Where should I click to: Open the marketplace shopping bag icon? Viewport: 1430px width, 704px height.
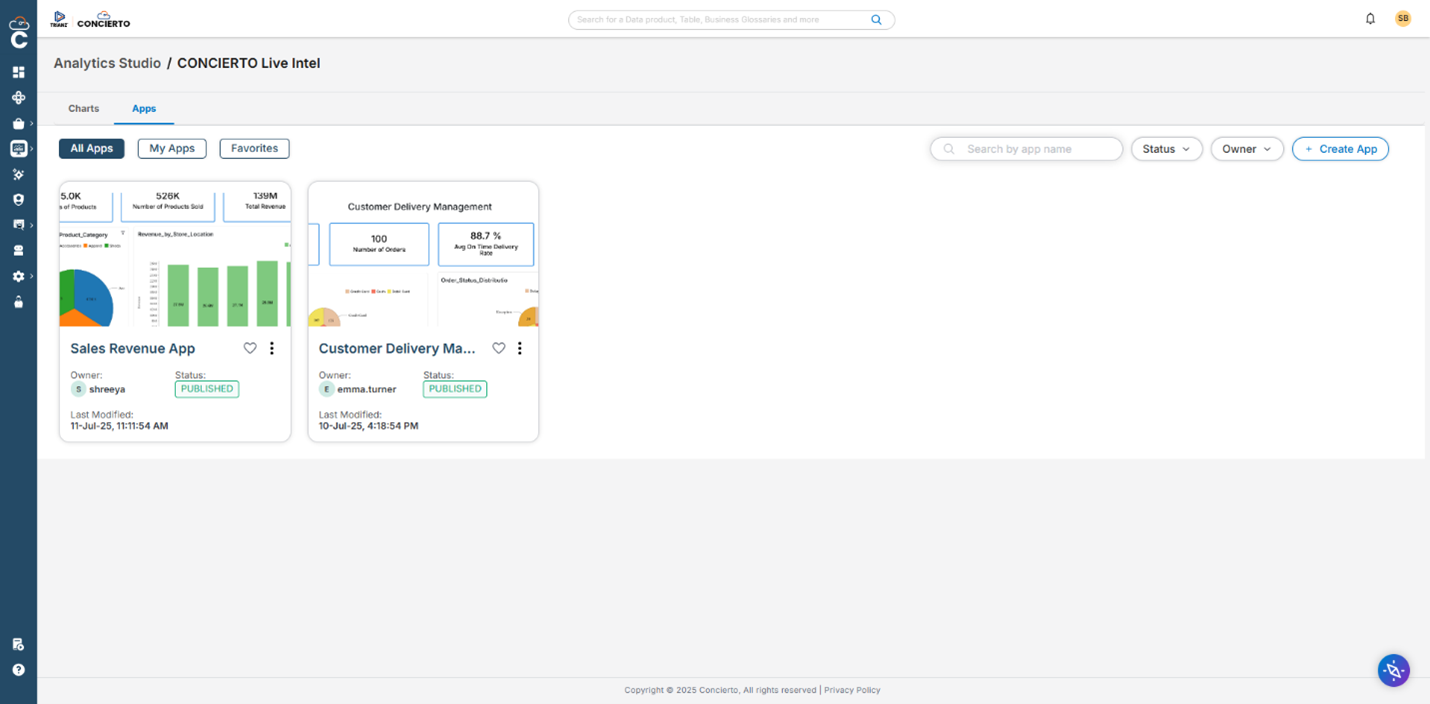[18, 122]
